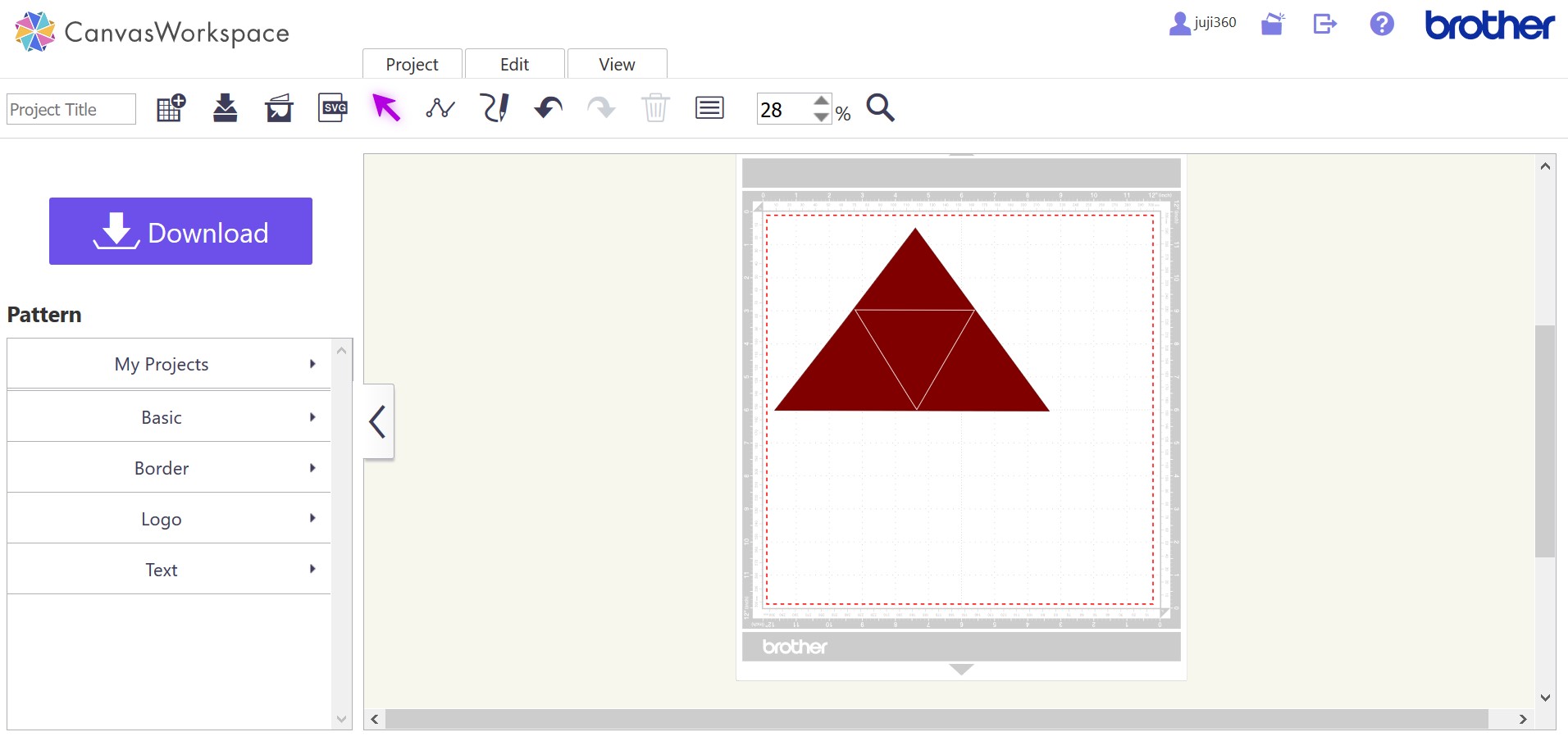Expand the Border pattern category
Viewport: 1568px width, 741px height.
(169, 468)
